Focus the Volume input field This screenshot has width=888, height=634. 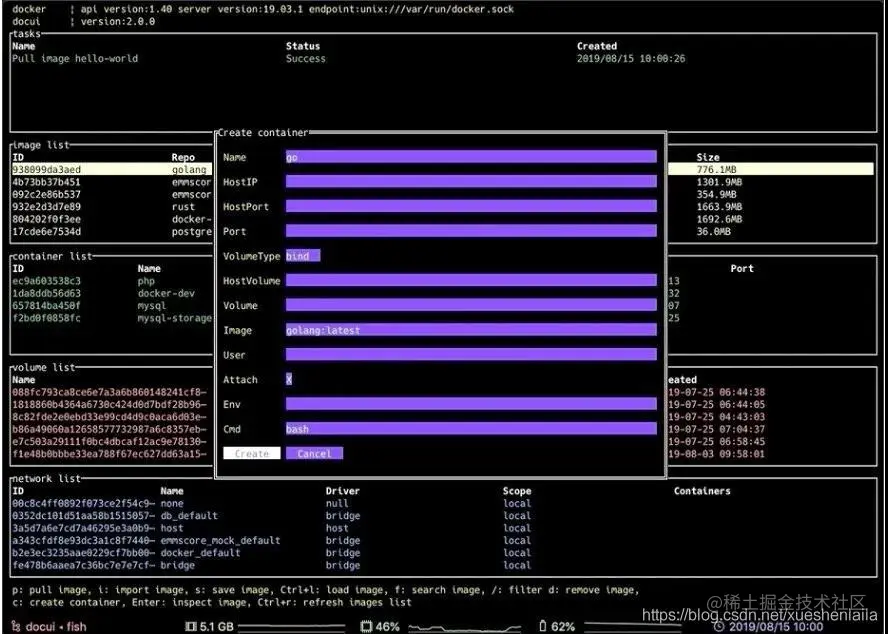471,305
